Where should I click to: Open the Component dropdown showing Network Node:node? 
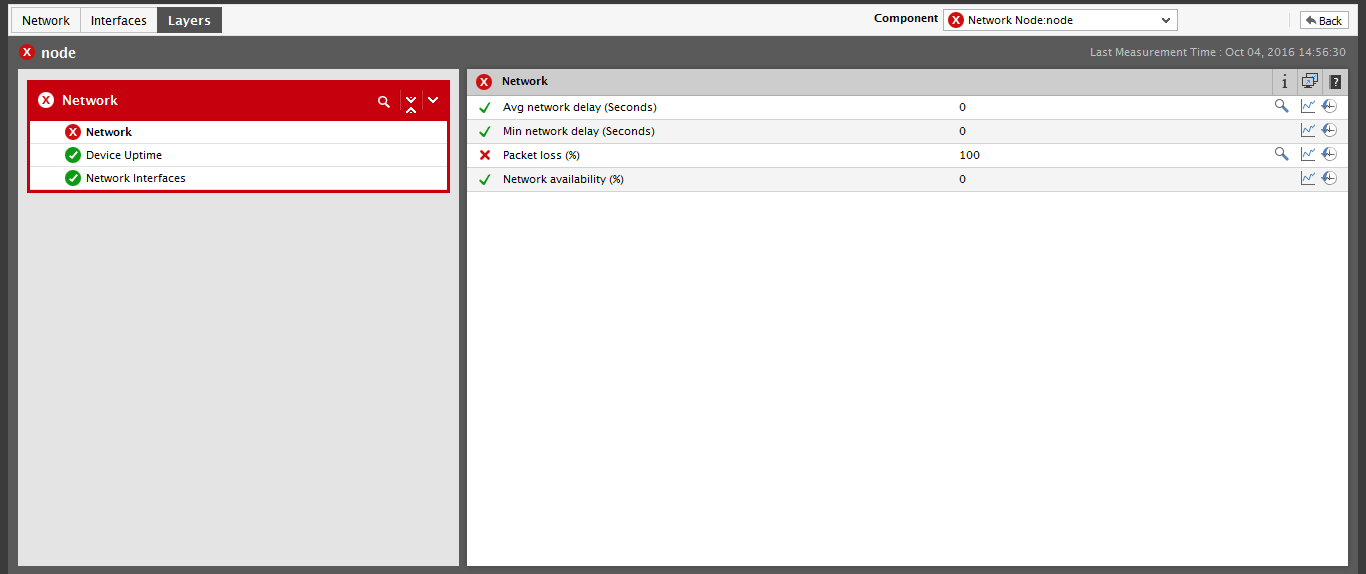[x=1060, y=20]
